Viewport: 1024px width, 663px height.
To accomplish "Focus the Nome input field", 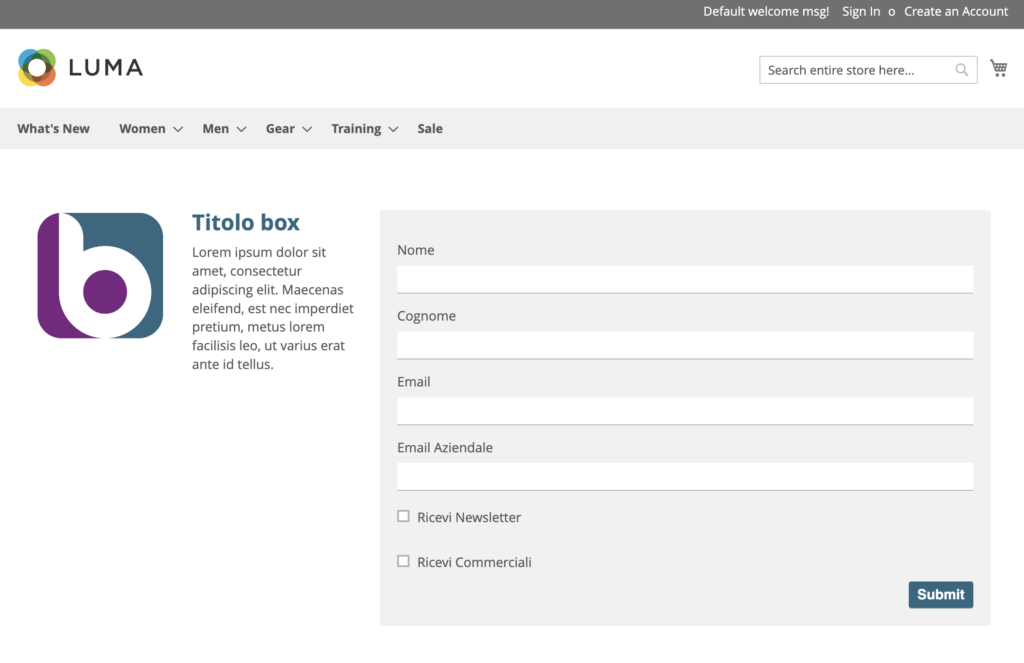I will coord(684,279).
